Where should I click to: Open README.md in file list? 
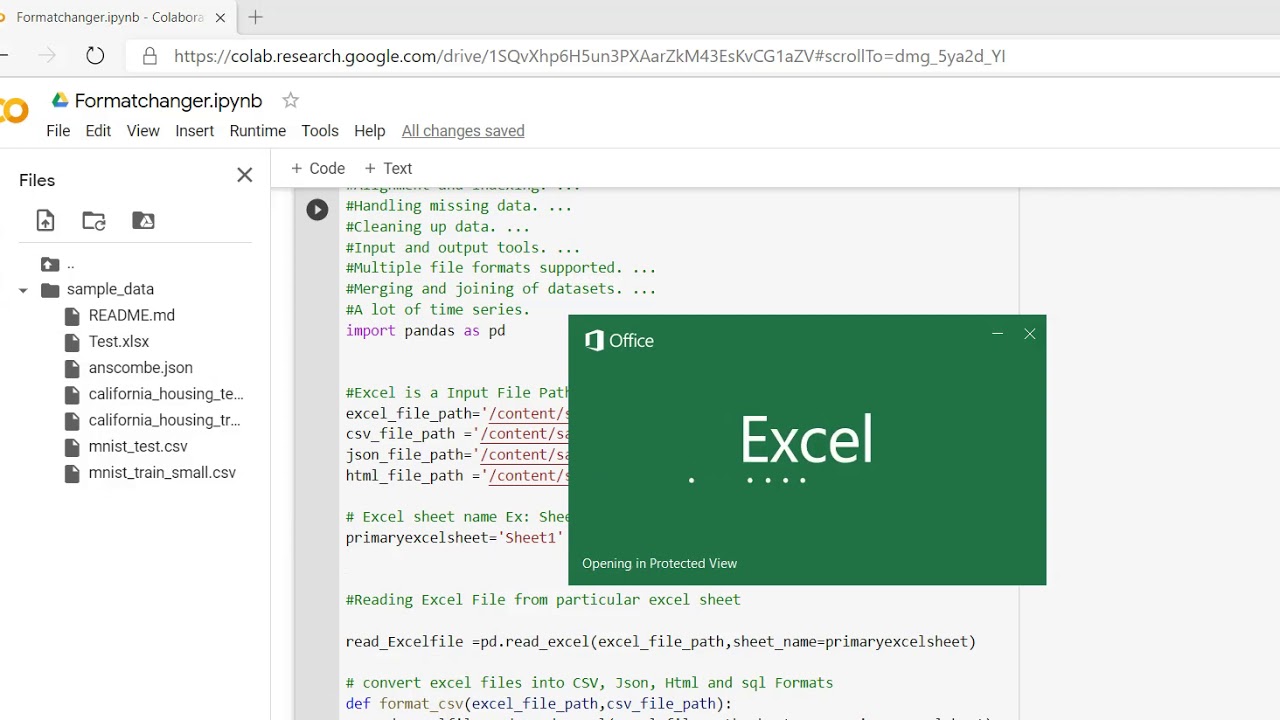click(132, 315)
